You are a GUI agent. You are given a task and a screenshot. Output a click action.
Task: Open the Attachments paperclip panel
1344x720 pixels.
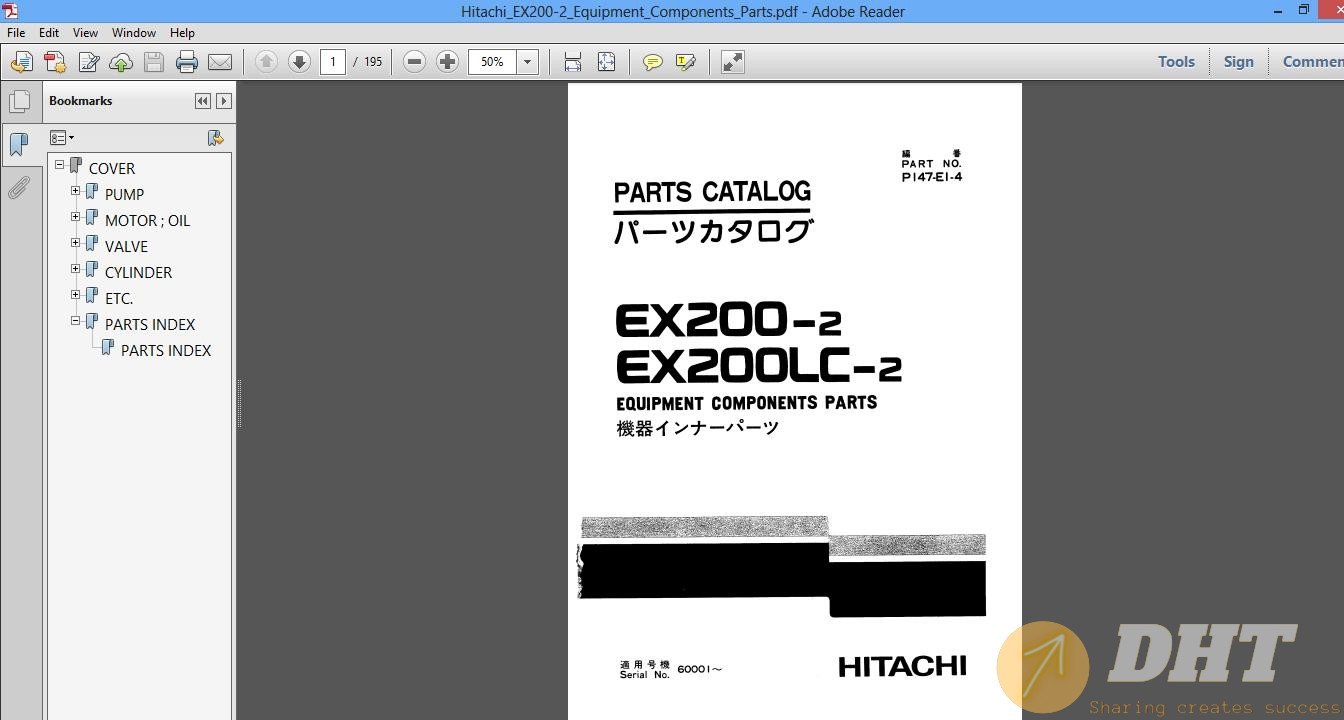click(x=19, y=187)
